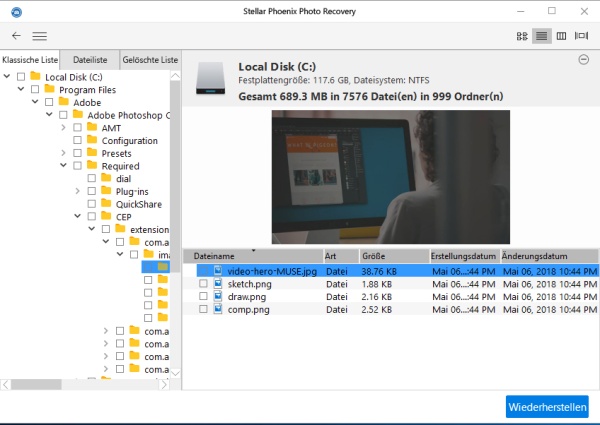Screen dimensions: 600x425
Task: Click the sketch.png file icon
Action: click(x=218, y=283)
